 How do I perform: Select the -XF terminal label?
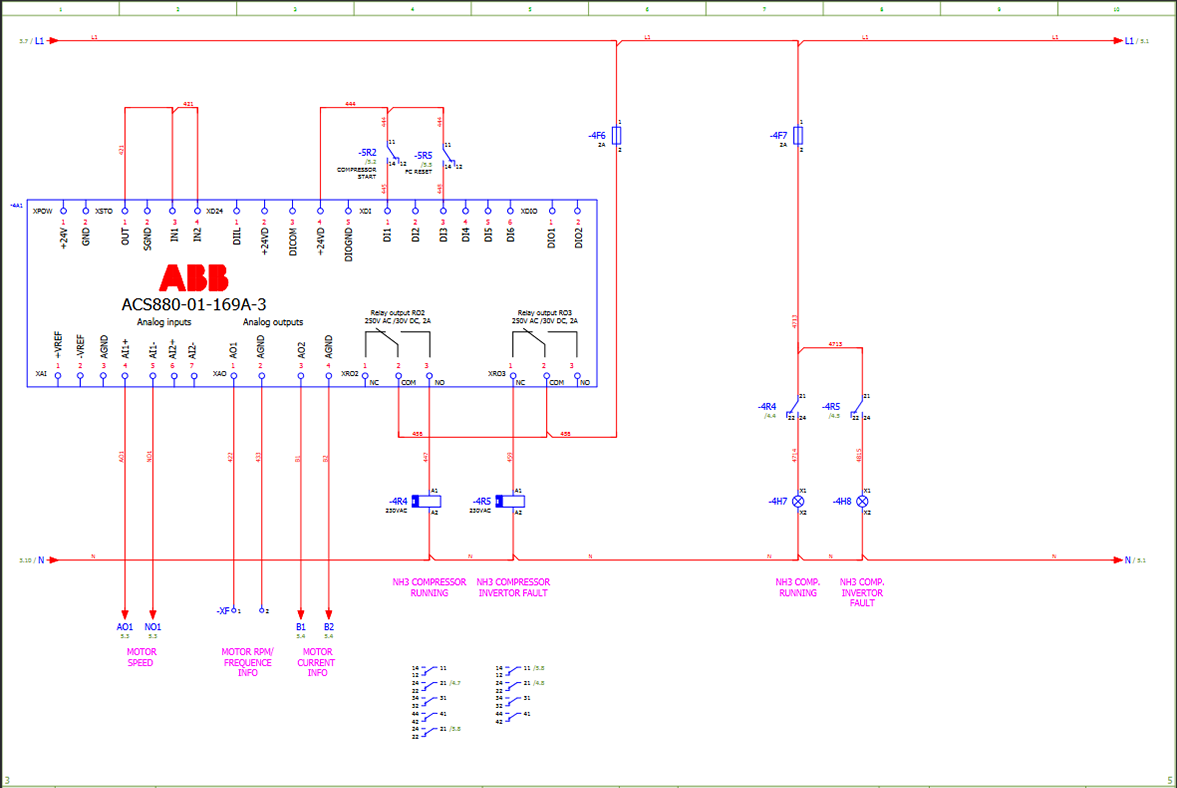223,610
